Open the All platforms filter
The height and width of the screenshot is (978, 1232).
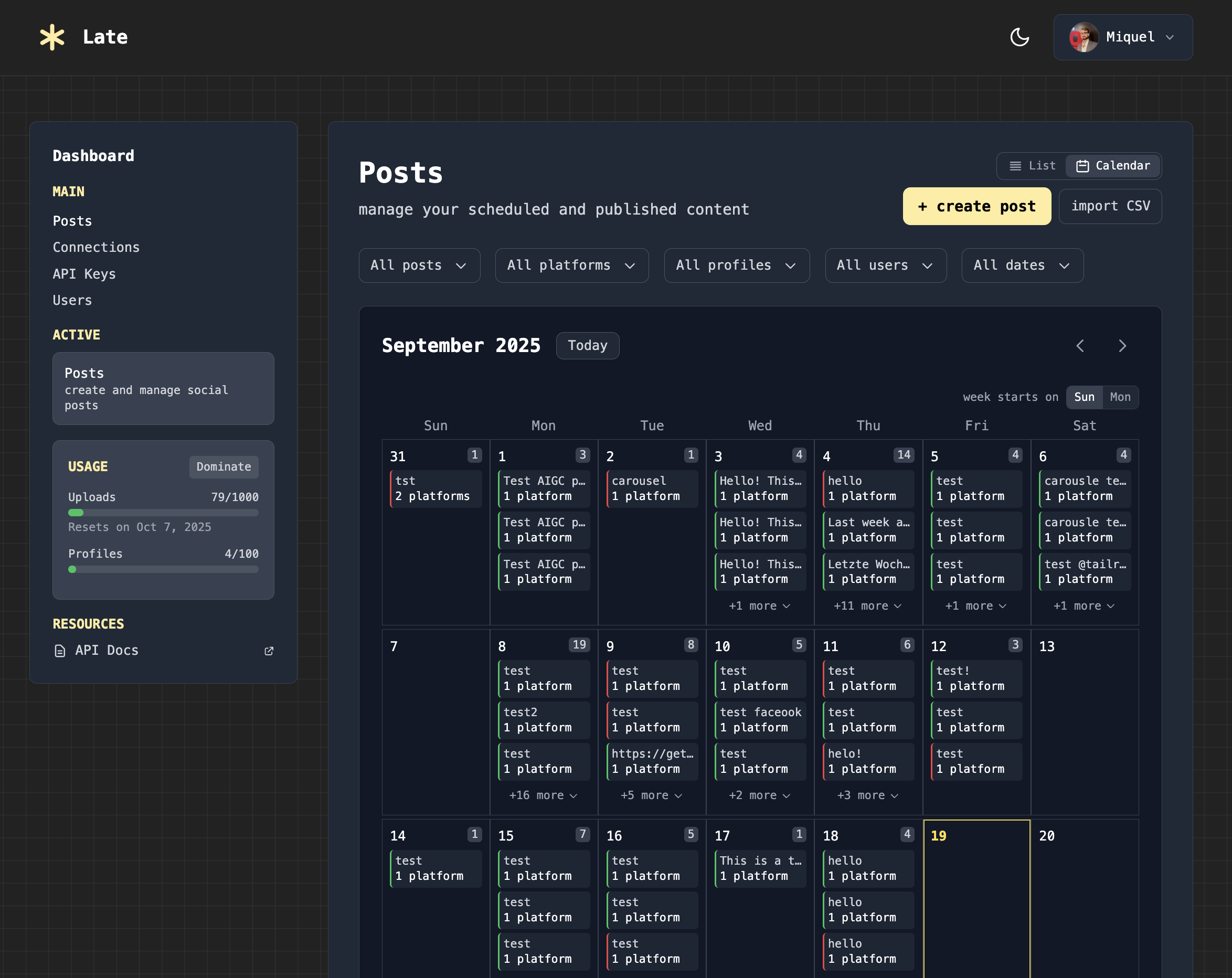click(x=572, y=265)
